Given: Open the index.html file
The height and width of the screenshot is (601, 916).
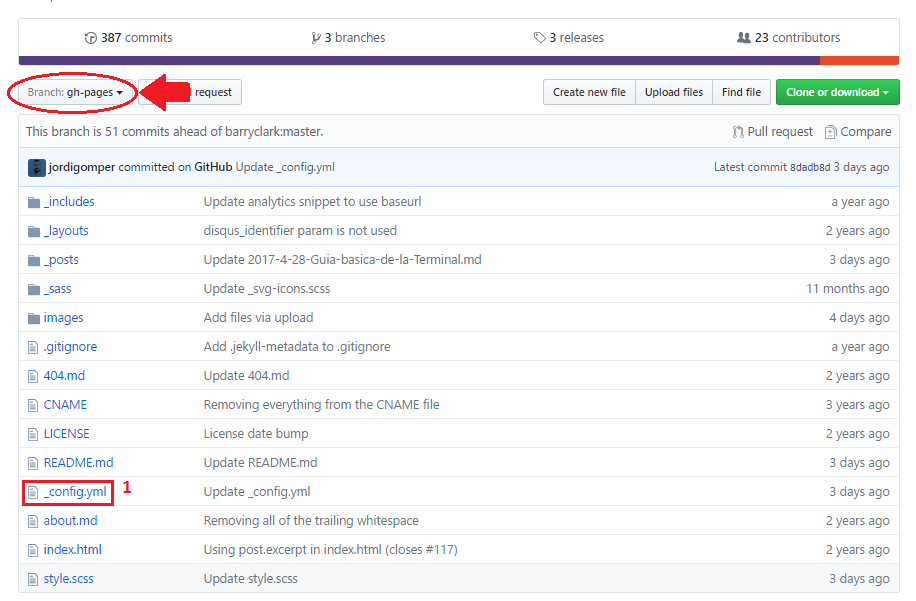Looking at the screenshot, I should point(72,550).
